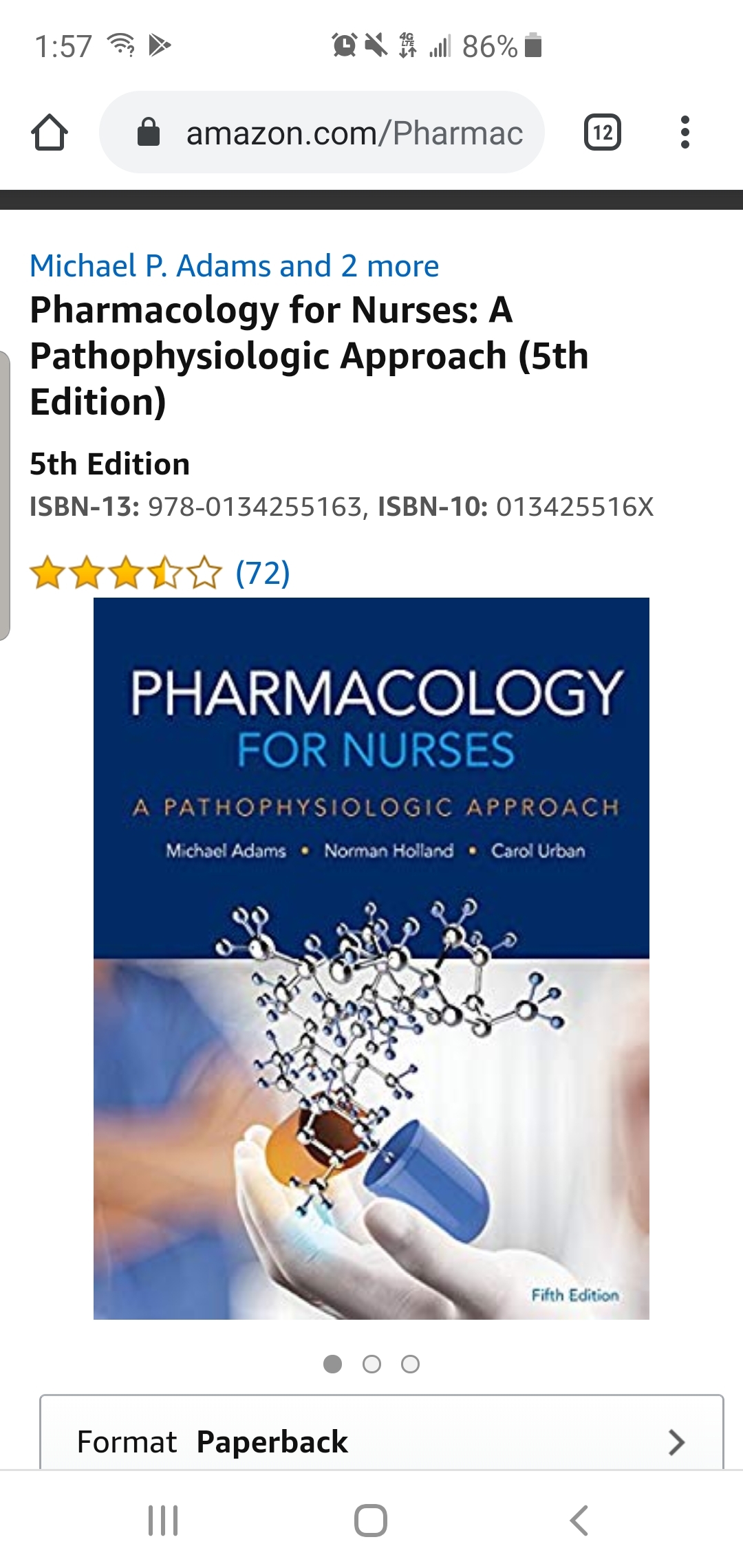Tap the Android home navigation button
The height and width of the screenshot is (1568, 743).
coord(371,1520)
